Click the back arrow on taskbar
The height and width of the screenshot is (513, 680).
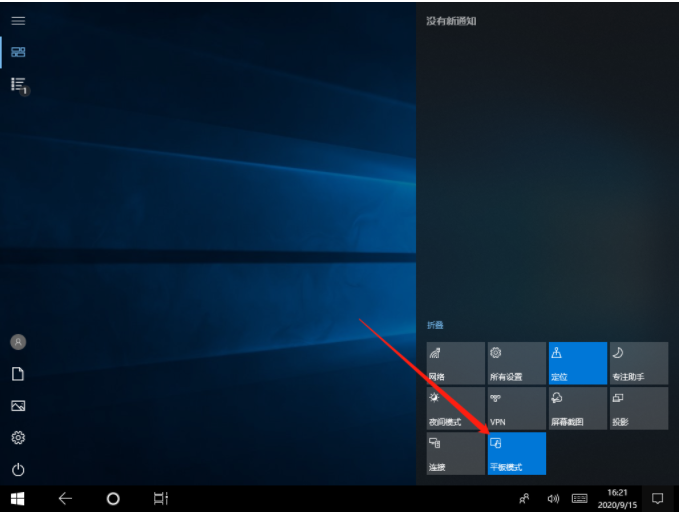coord(65,499)
